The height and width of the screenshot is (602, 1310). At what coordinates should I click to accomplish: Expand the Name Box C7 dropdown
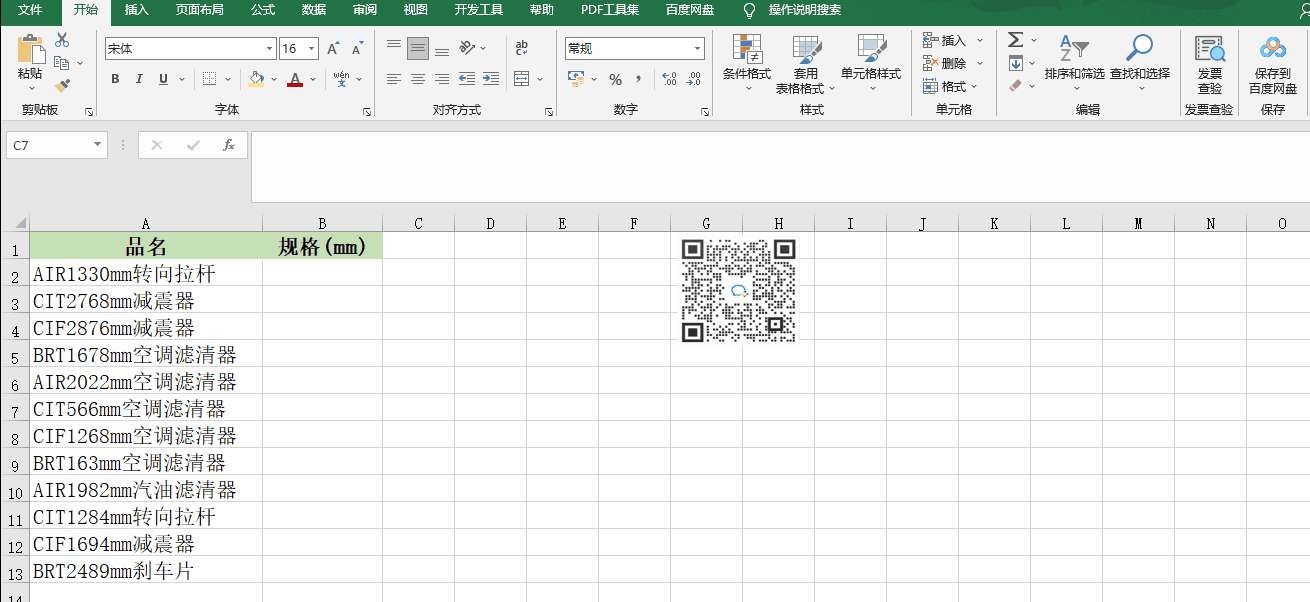point(97,145)
